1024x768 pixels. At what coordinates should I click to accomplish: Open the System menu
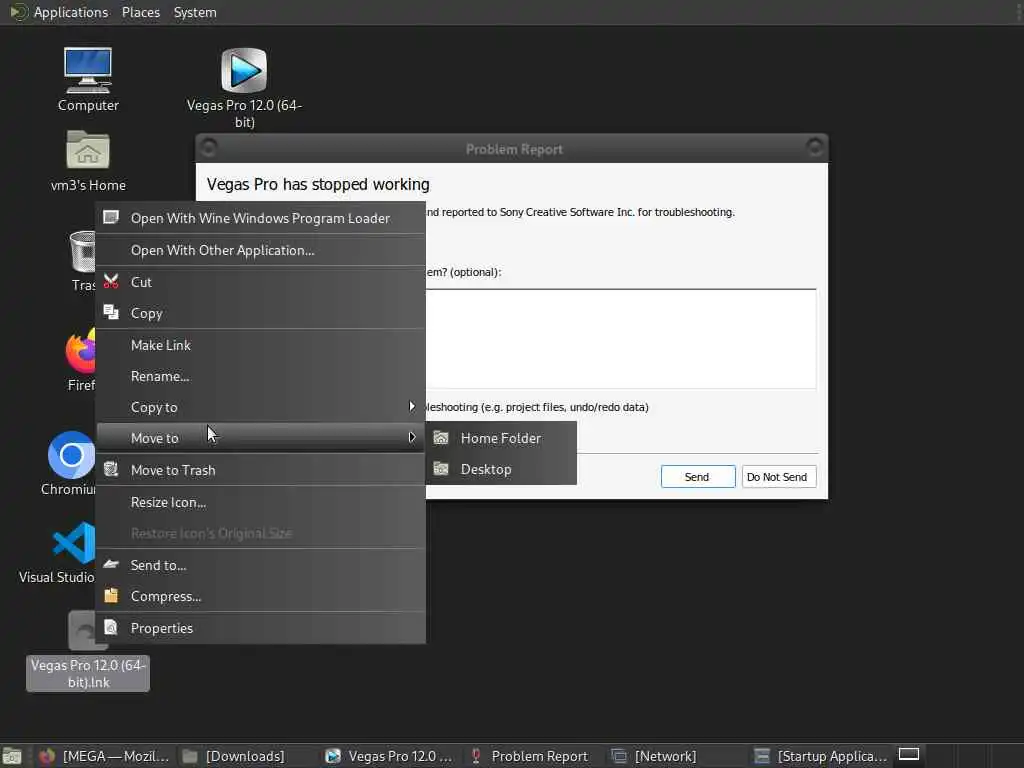tap(195, 12)
